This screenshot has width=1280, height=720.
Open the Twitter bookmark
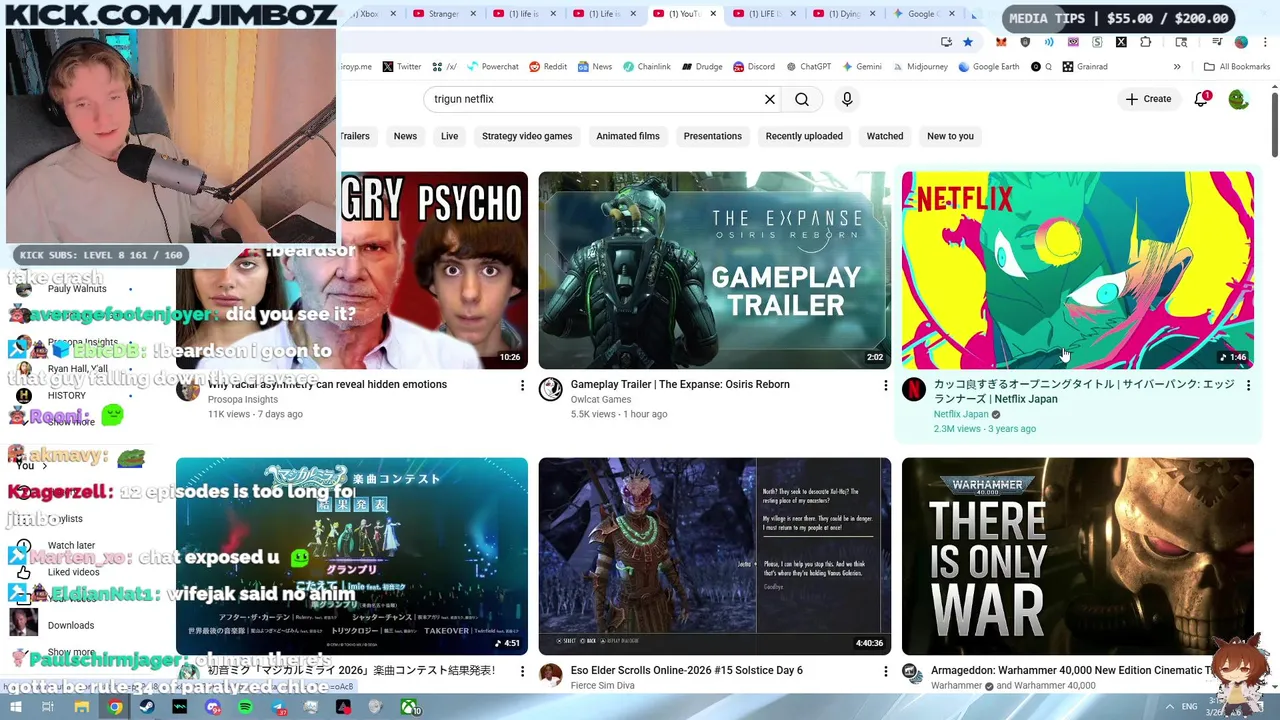tap(402, 67)
